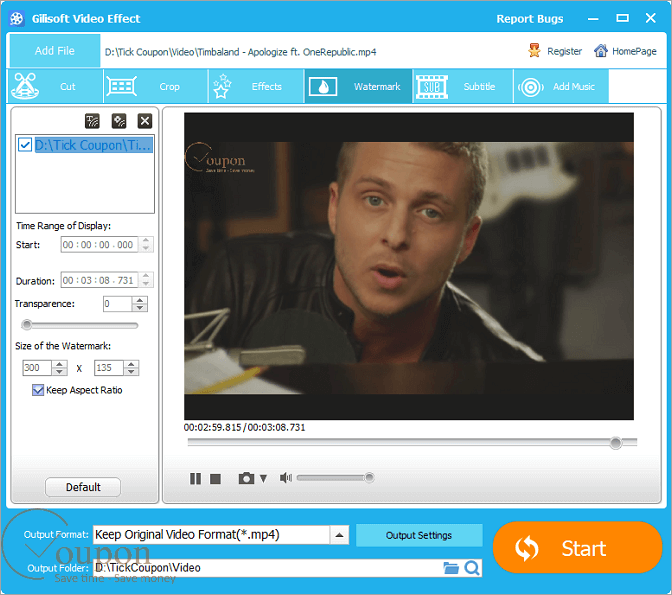Click the Watermark droplet icon
The width and height of the screenshot is (672, 595).
pyautogui.click(x=323, y=87)
